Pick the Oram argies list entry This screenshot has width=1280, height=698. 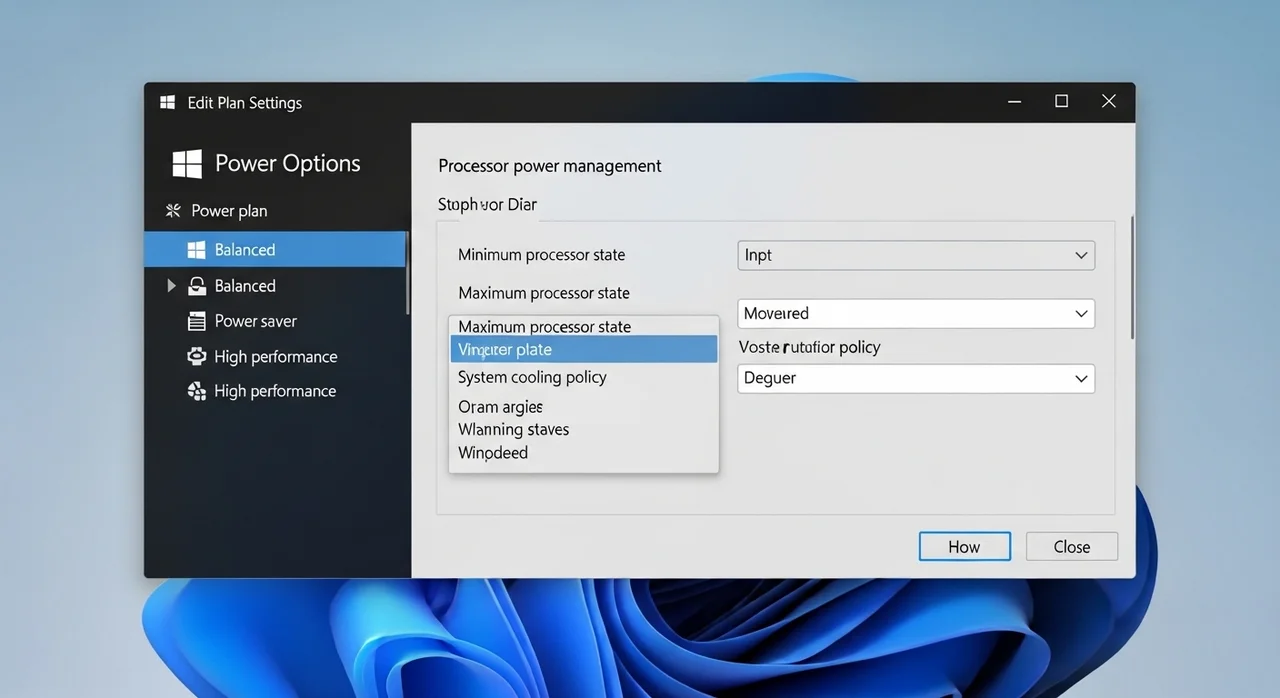tap(500, 407)
